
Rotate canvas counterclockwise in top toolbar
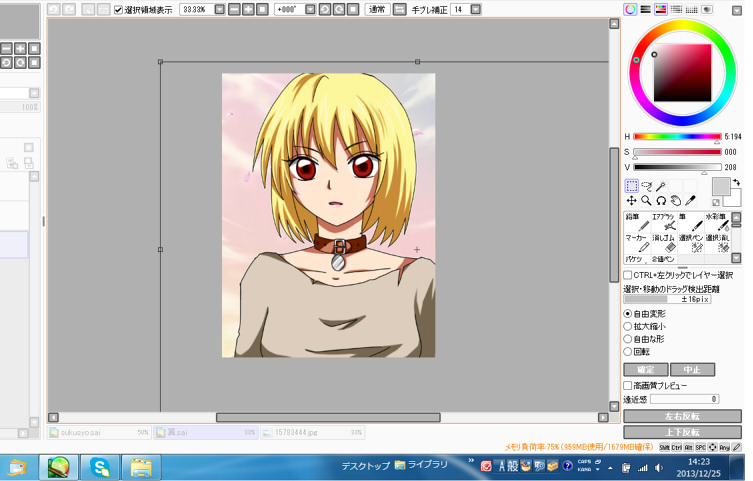click(325, 9)
